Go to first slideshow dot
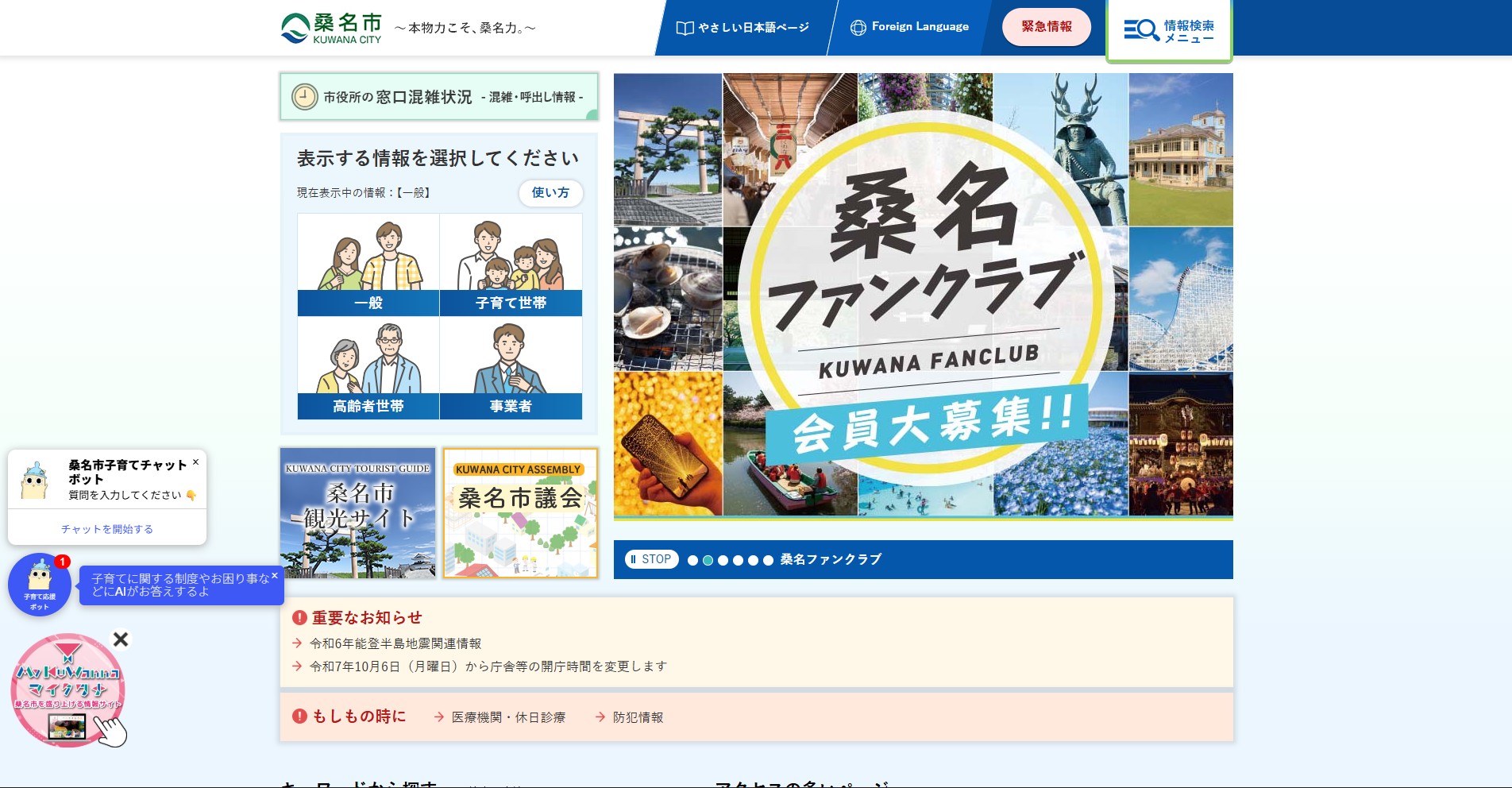 tap(692, 560)
